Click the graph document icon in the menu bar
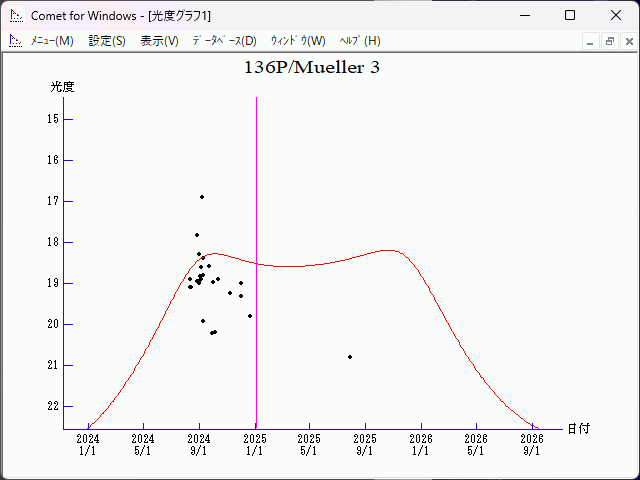Viewport: 640px width, 480px height. (x=15, y=41)
